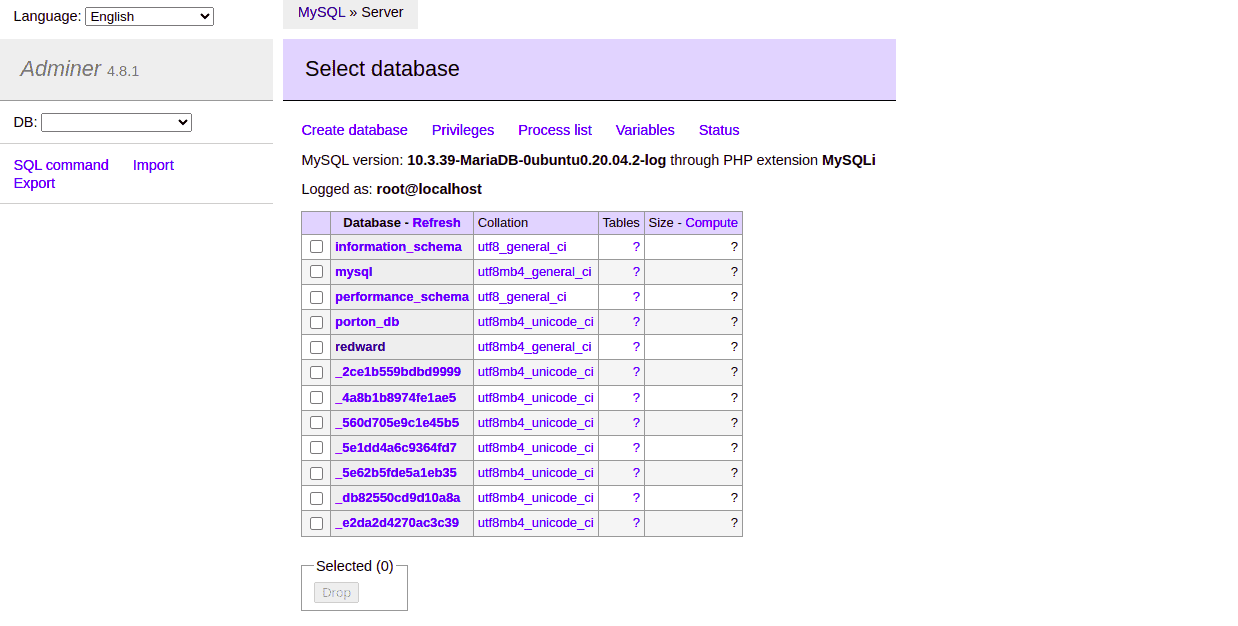Check the redward database checkbox
The width and height of the screenshot is (1238, 626).
tap(316, 347)
